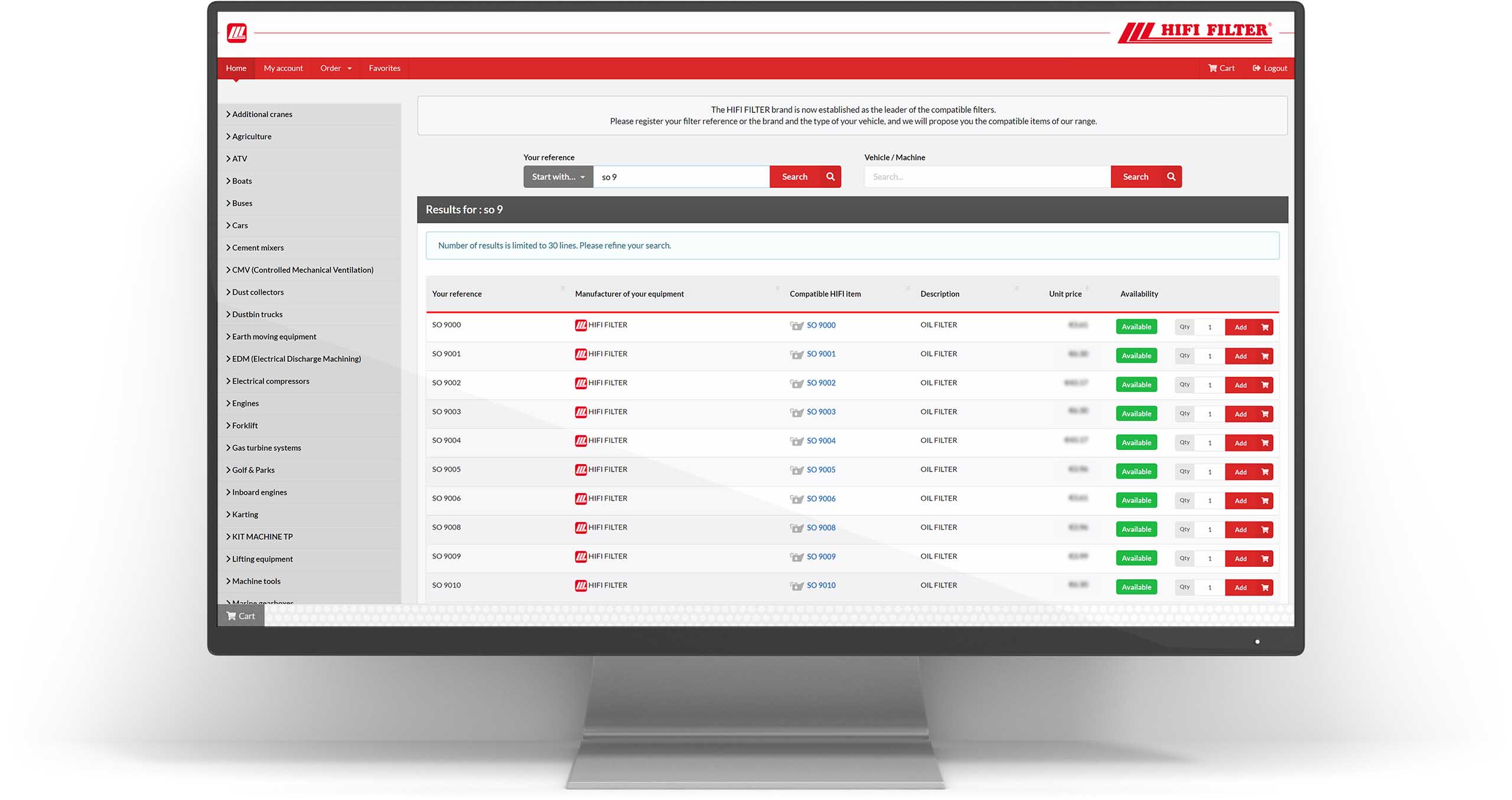Screen dimensions: 1512x800
Task: Go to the My account menu
Action: pyautogui.click(x=283, y=68)
